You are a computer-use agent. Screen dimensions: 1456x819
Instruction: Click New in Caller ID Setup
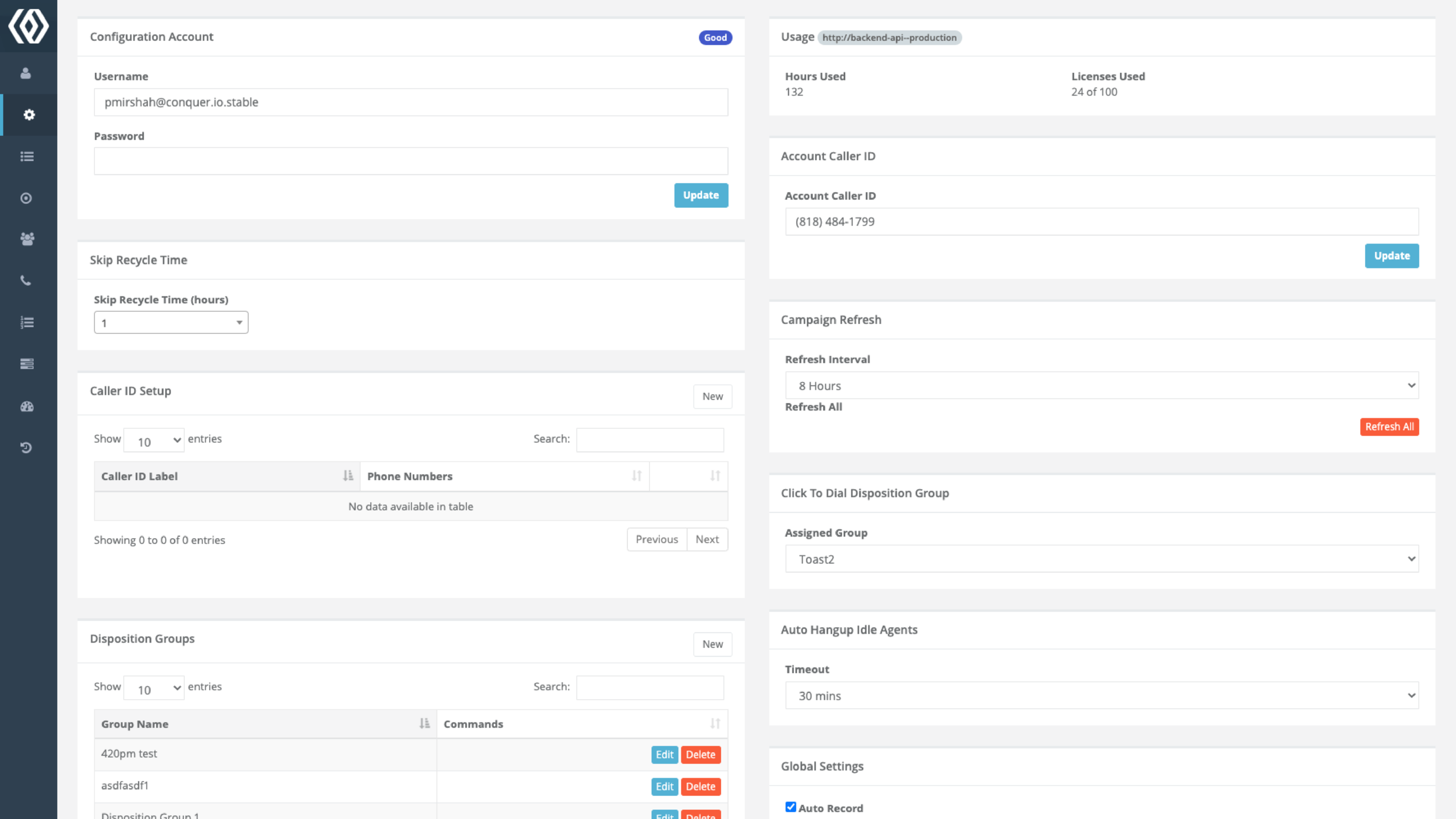point(712,396)
